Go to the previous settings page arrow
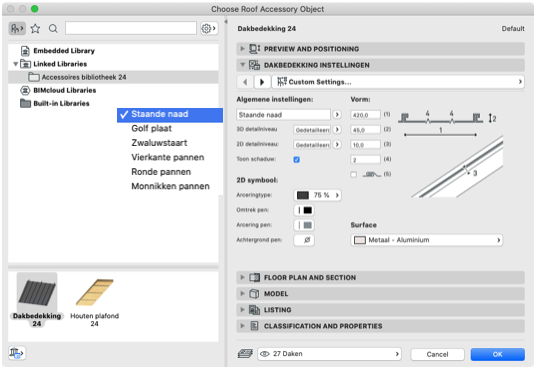This screenshot has width=536, height=368. click(x=245, y=82)
